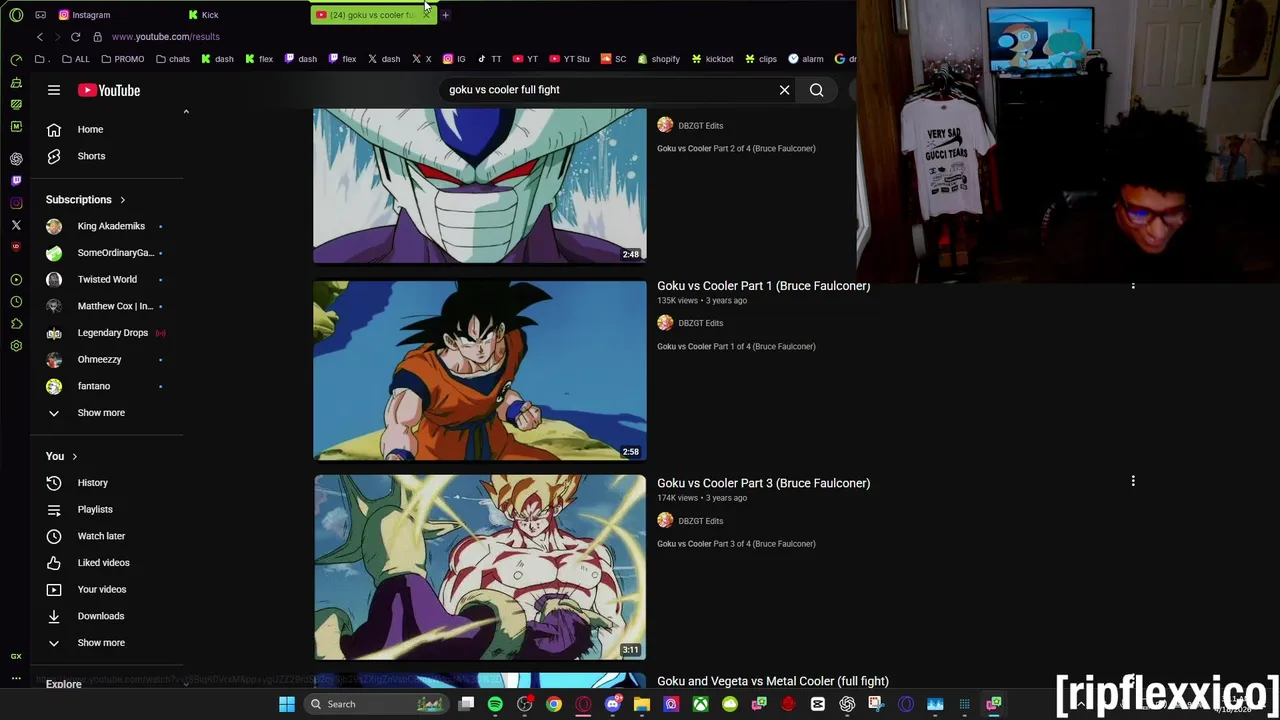Open more options for Part 1 video

1133,286
